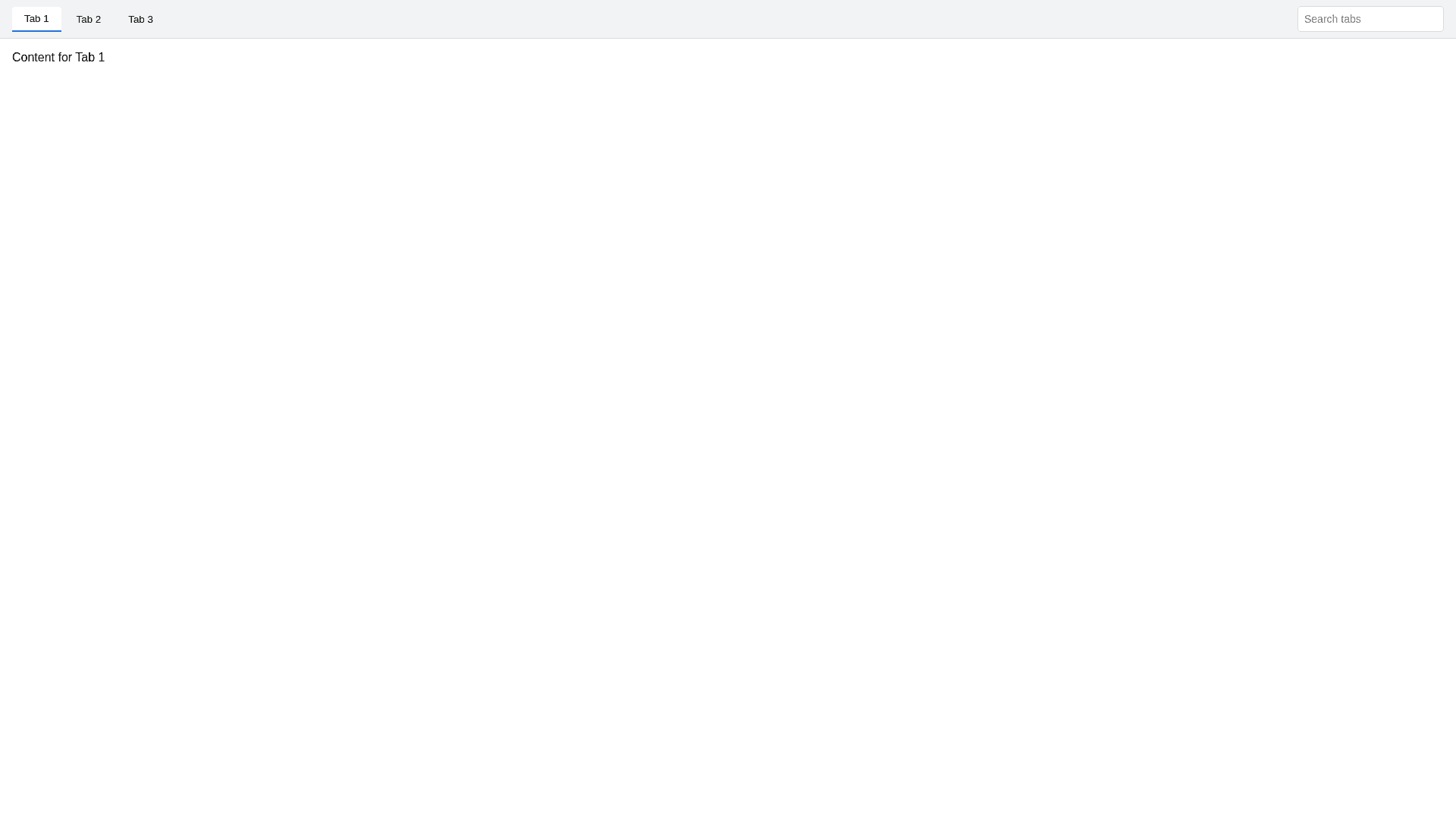1456x819 pixels.
Task: Click the 'Search tabs' placeholder text
Action: (x=1332, y=19)
